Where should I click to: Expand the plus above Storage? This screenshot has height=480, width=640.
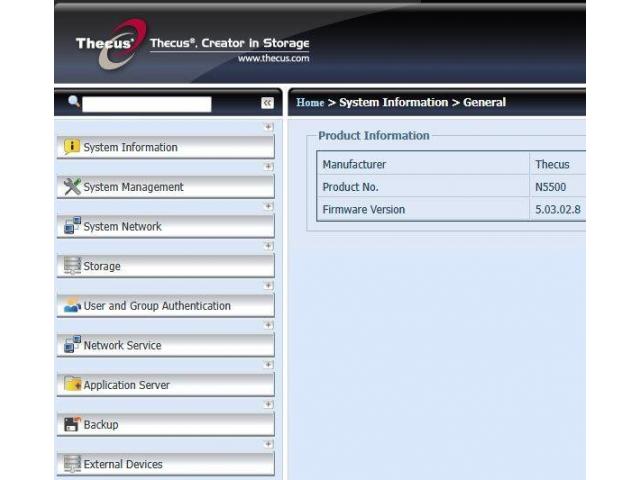coord(268,246)
